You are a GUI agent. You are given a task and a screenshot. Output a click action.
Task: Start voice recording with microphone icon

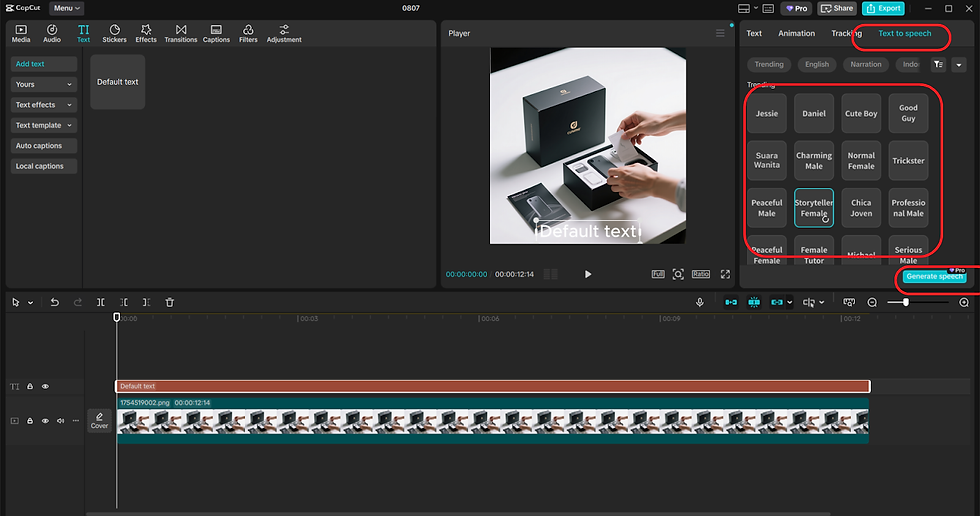coord(700,302)
